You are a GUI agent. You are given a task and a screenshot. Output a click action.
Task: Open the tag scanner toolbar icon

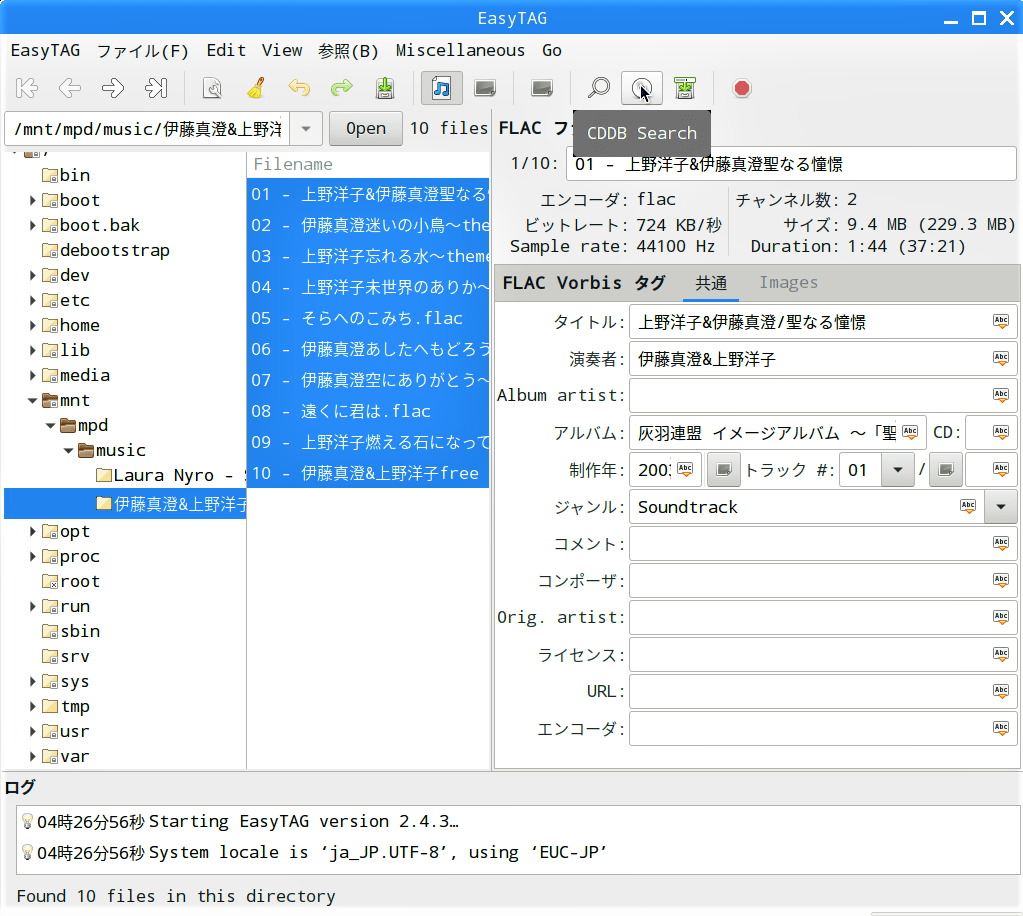click(212, 88)
